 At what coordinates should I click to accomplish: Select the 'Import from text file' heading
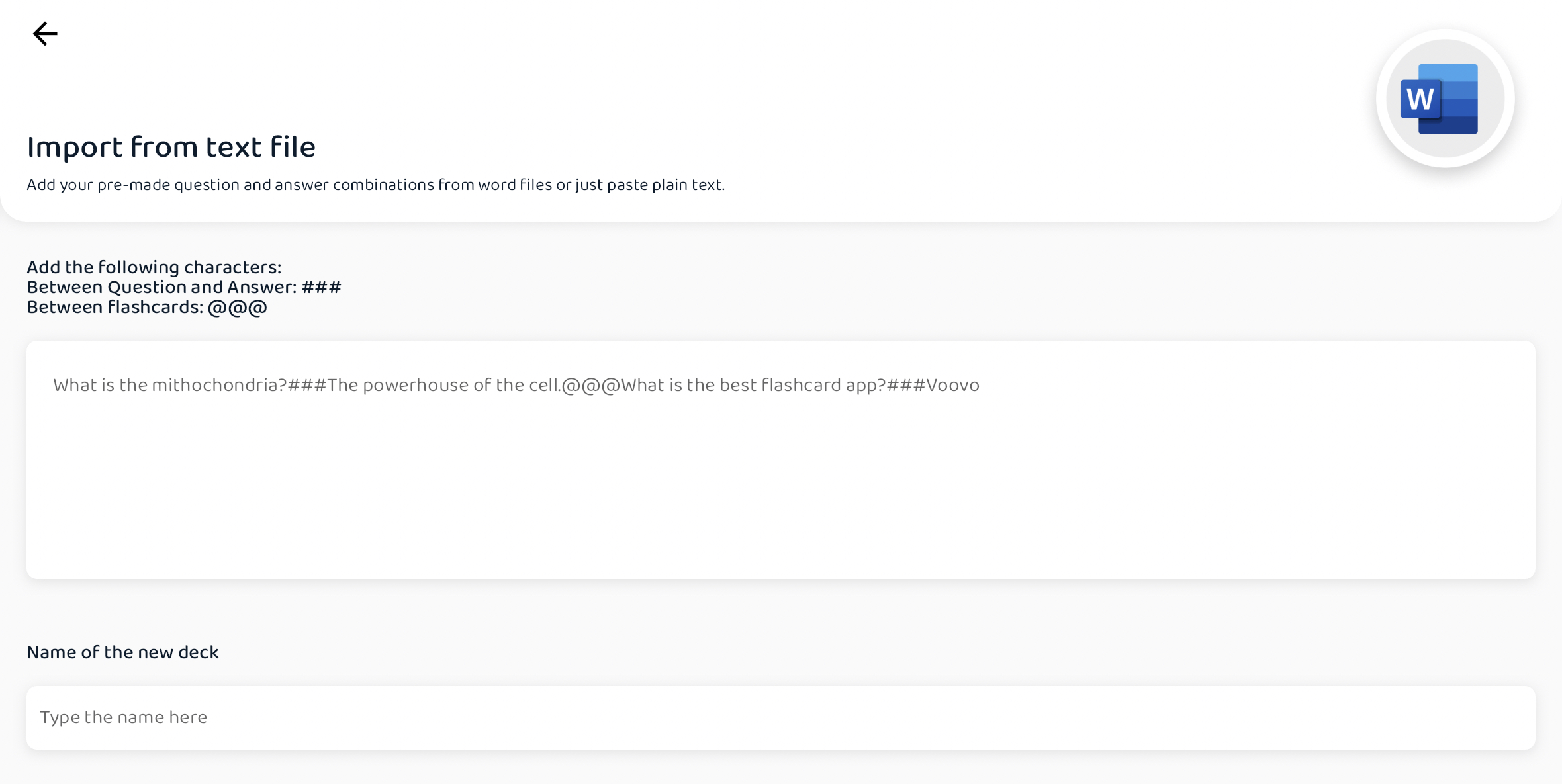(171, 147)
